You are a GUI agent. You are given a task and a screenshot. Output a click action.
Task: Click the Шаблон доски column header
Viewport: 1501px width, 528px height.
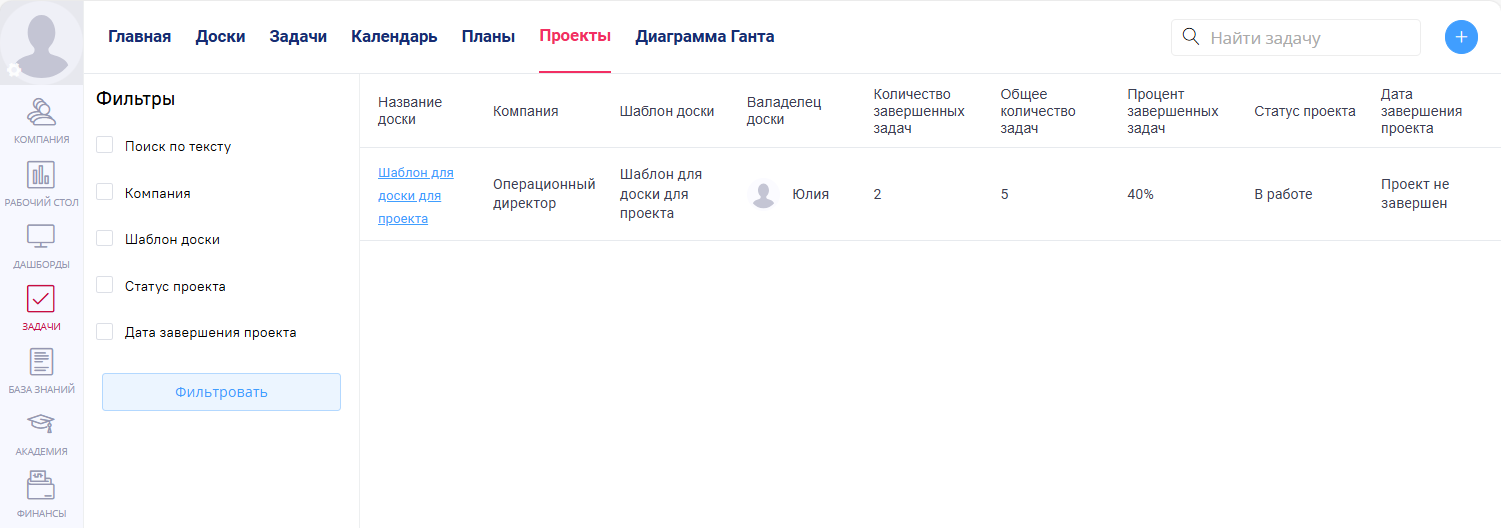coord(667,111)
